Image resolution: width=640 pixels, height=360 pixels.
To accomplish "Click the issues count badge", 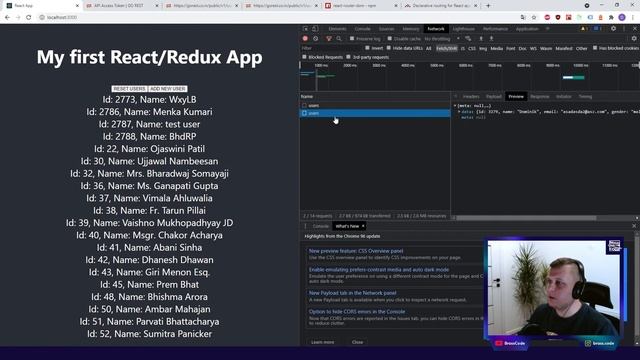I will click(597, 29).
